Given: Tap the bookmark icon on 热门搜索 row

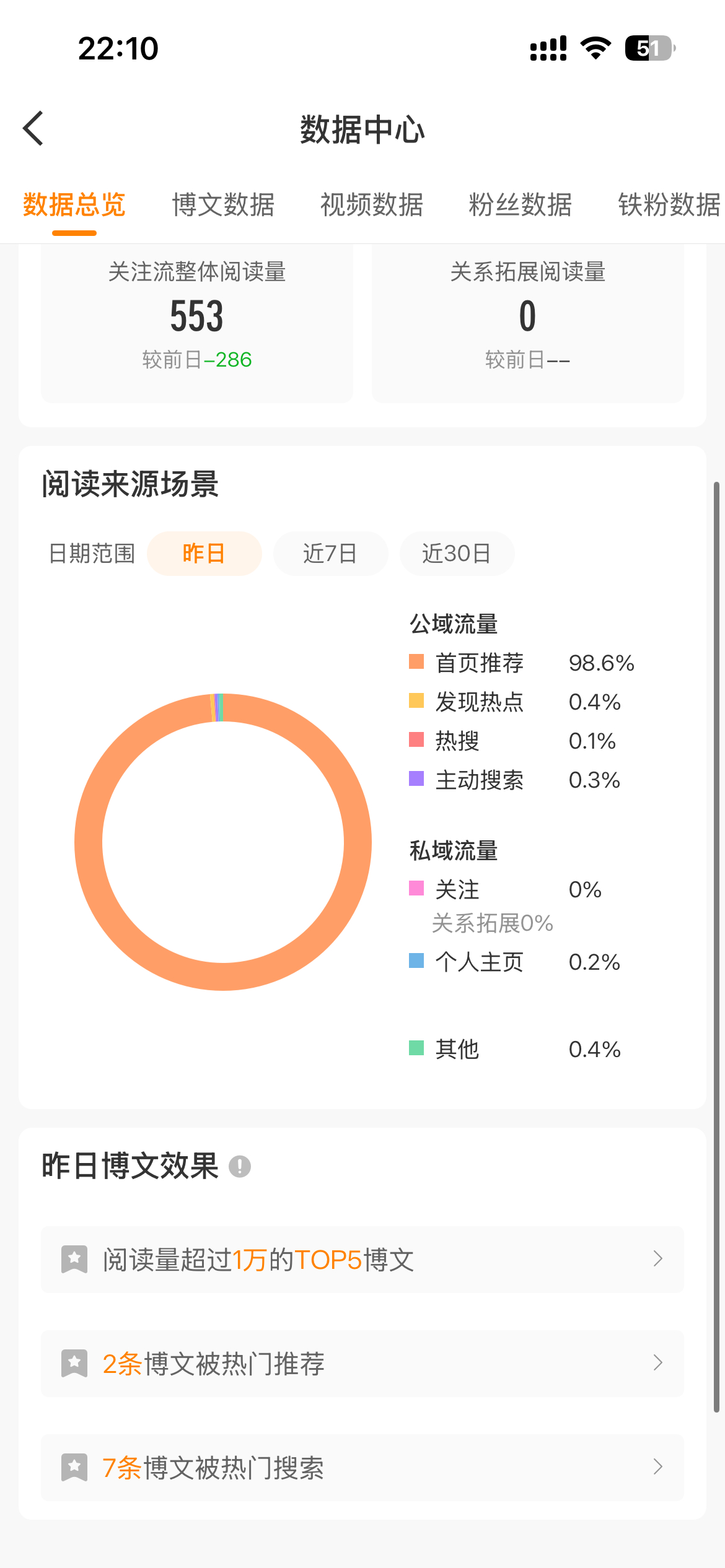Looking at the screenshot, I should click(x=74, y=1467).
